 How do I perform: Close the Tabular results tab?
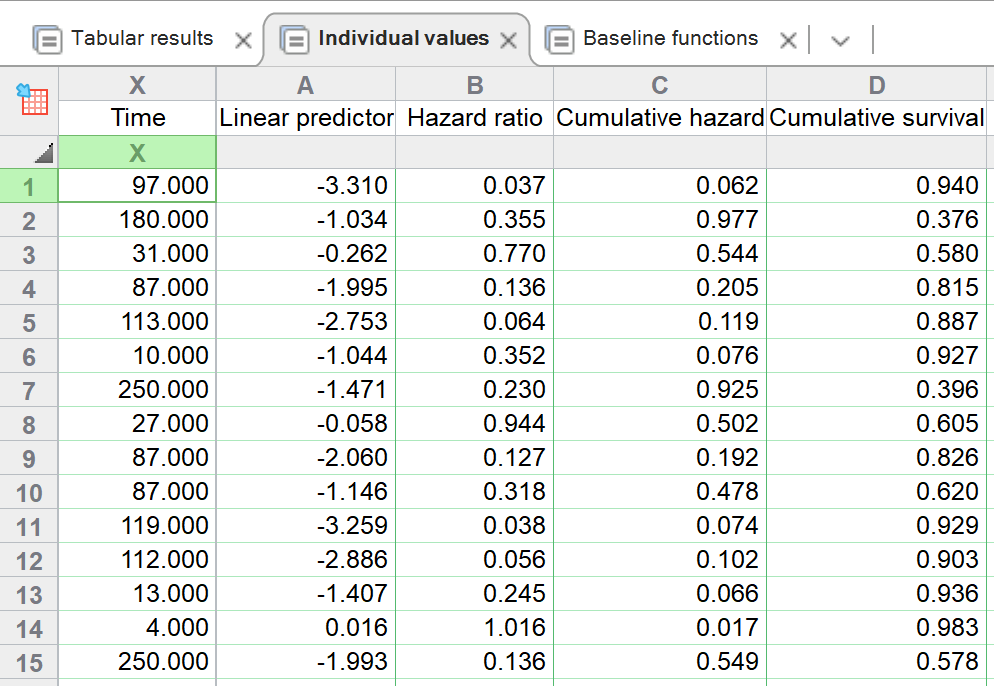coord(242,41)
